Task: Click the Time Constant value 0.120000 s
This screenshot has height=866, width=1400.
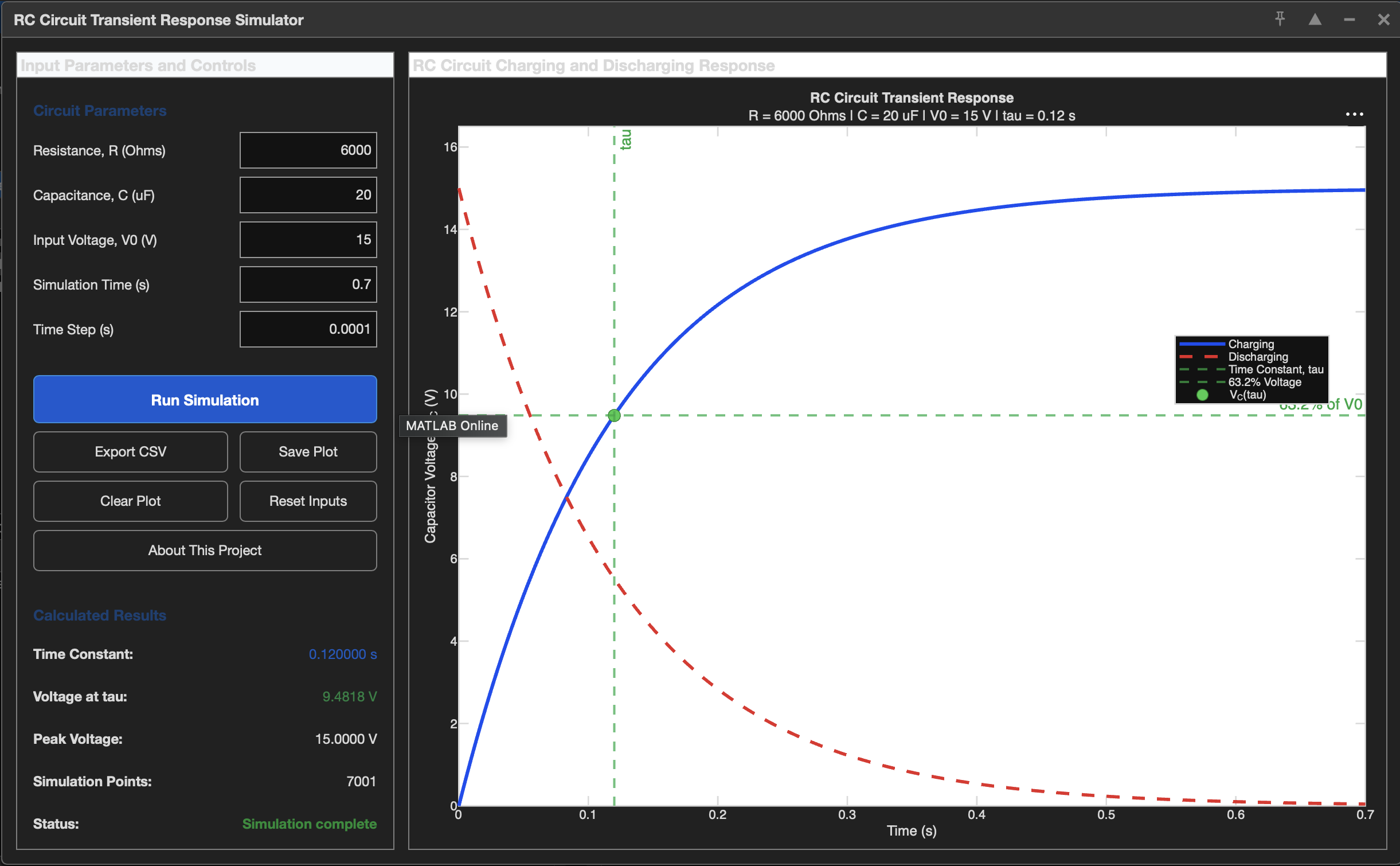Action: point(343,654)
